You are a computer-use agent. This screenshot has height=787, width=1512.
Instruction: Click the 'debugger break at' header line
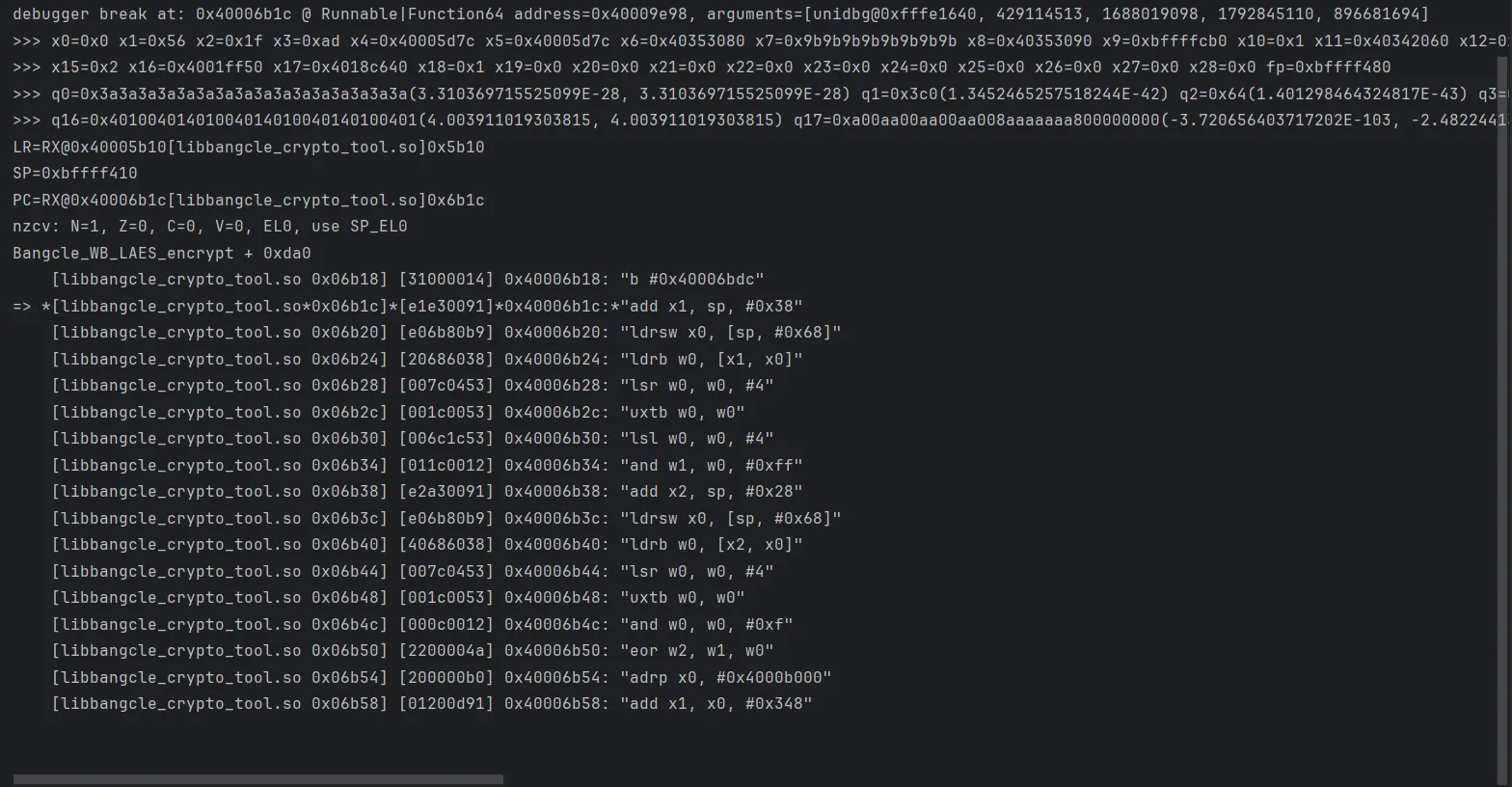[721, 14]
